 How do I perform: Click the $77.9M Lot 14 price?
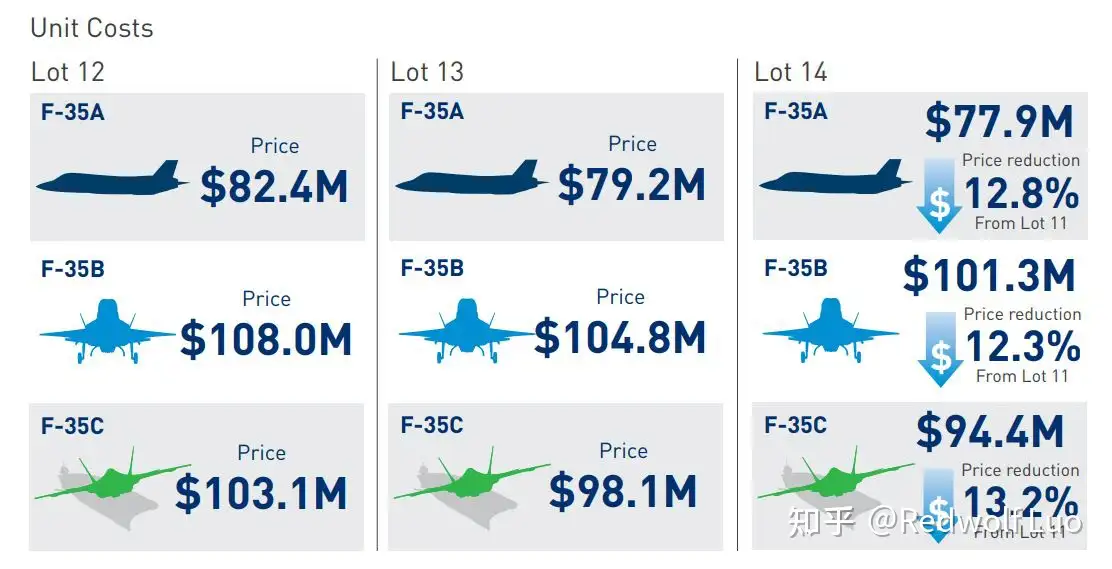999,121
